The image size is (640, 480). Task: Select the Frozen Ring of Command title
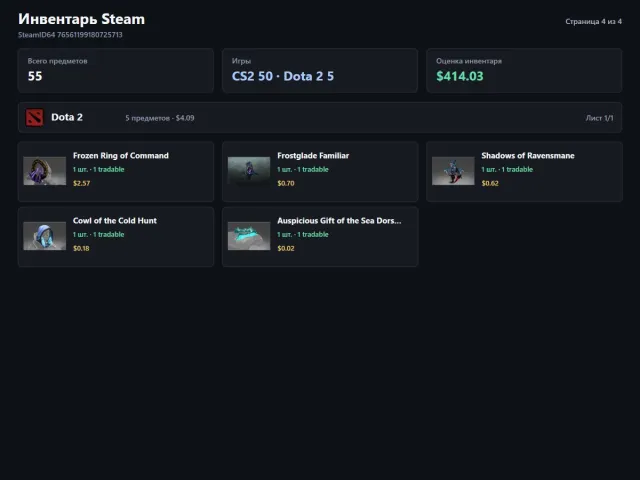point(121,156)
